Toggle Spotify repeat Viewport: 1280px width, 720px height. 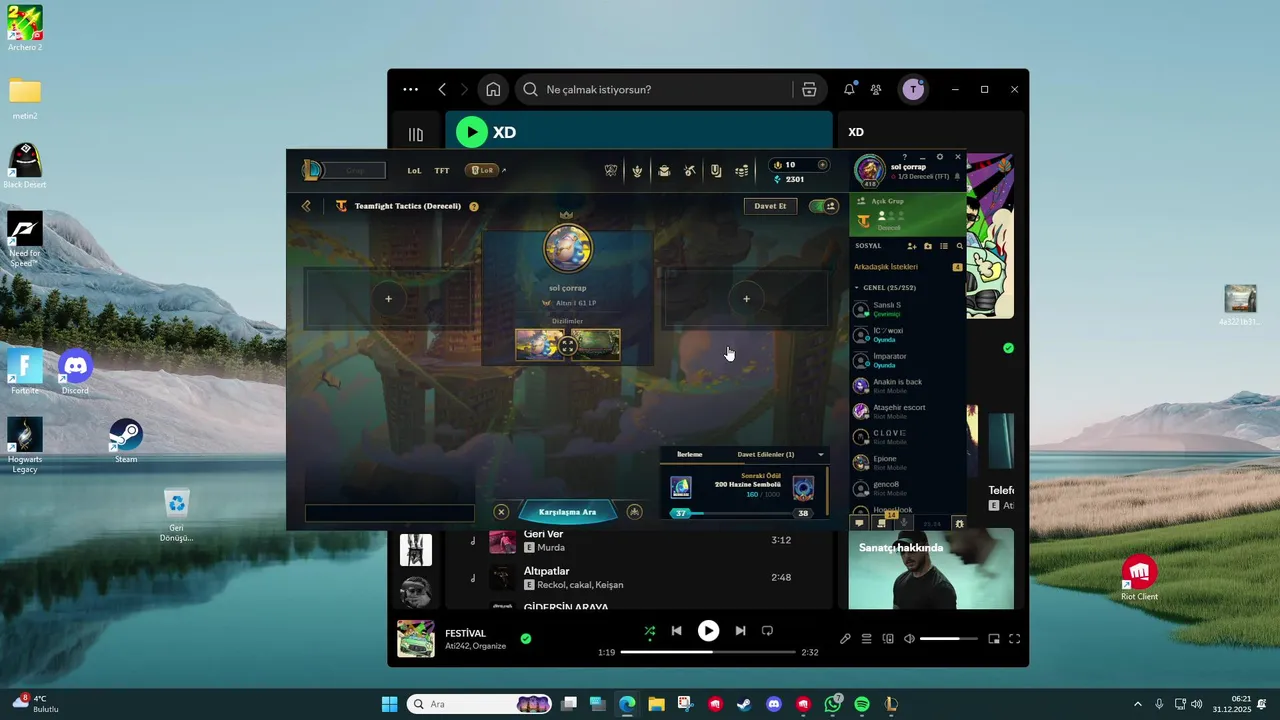point(767,631)
